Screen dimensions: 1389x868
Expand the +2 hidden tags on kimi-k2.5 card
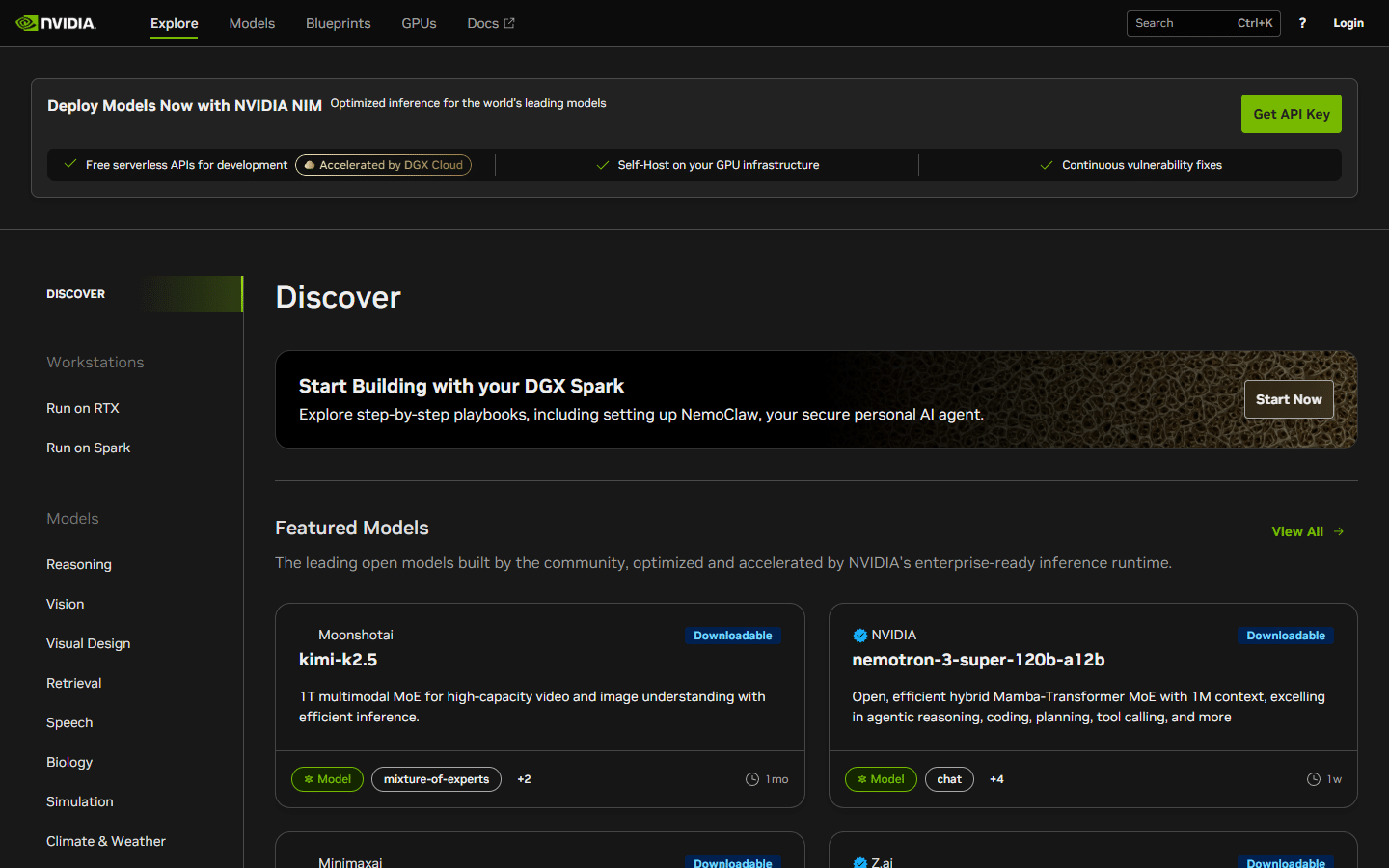(524, 779)
